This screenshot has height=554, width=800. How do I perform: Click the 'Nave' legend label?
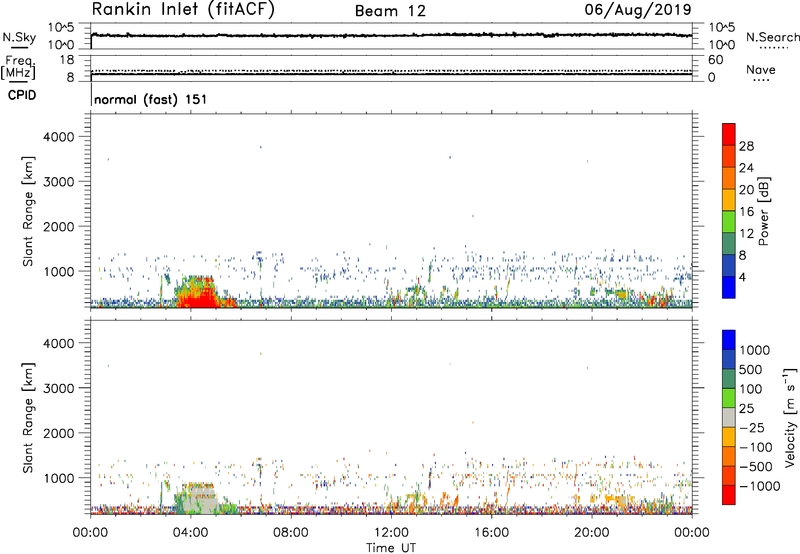click(x=761, y=70)
